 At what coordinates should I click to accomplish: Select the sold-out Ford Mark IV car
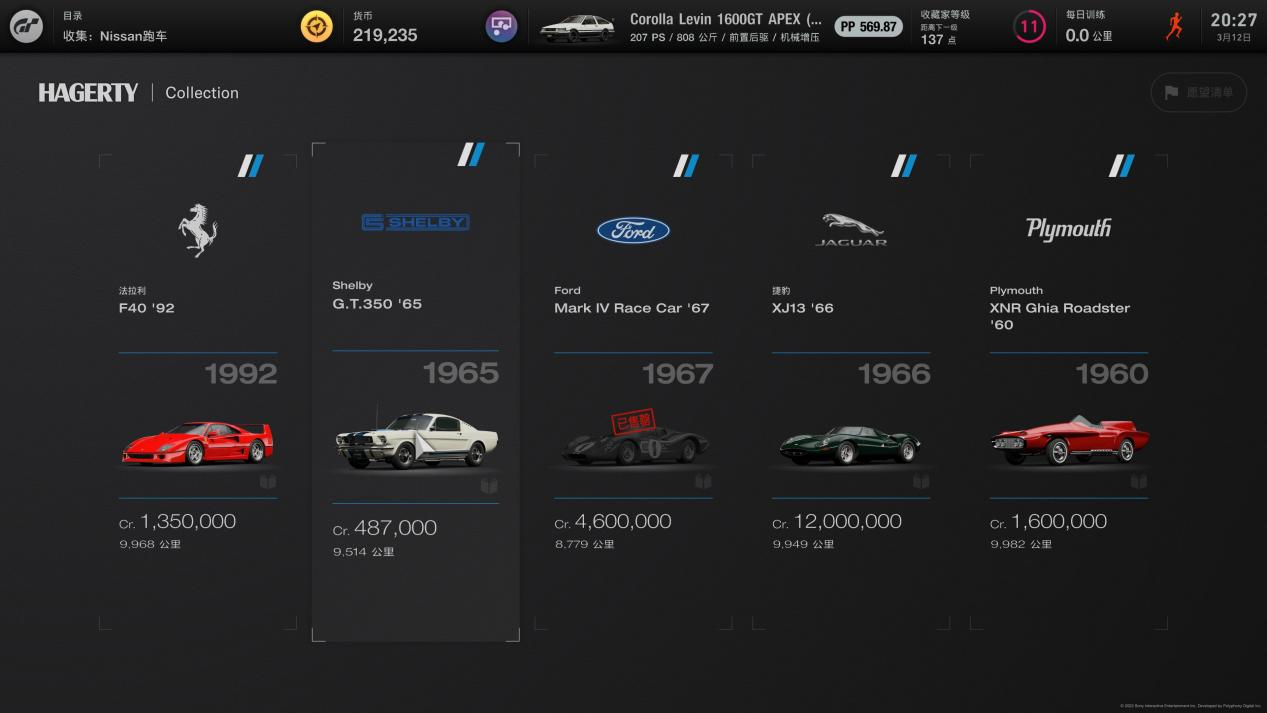click(634, 439)
